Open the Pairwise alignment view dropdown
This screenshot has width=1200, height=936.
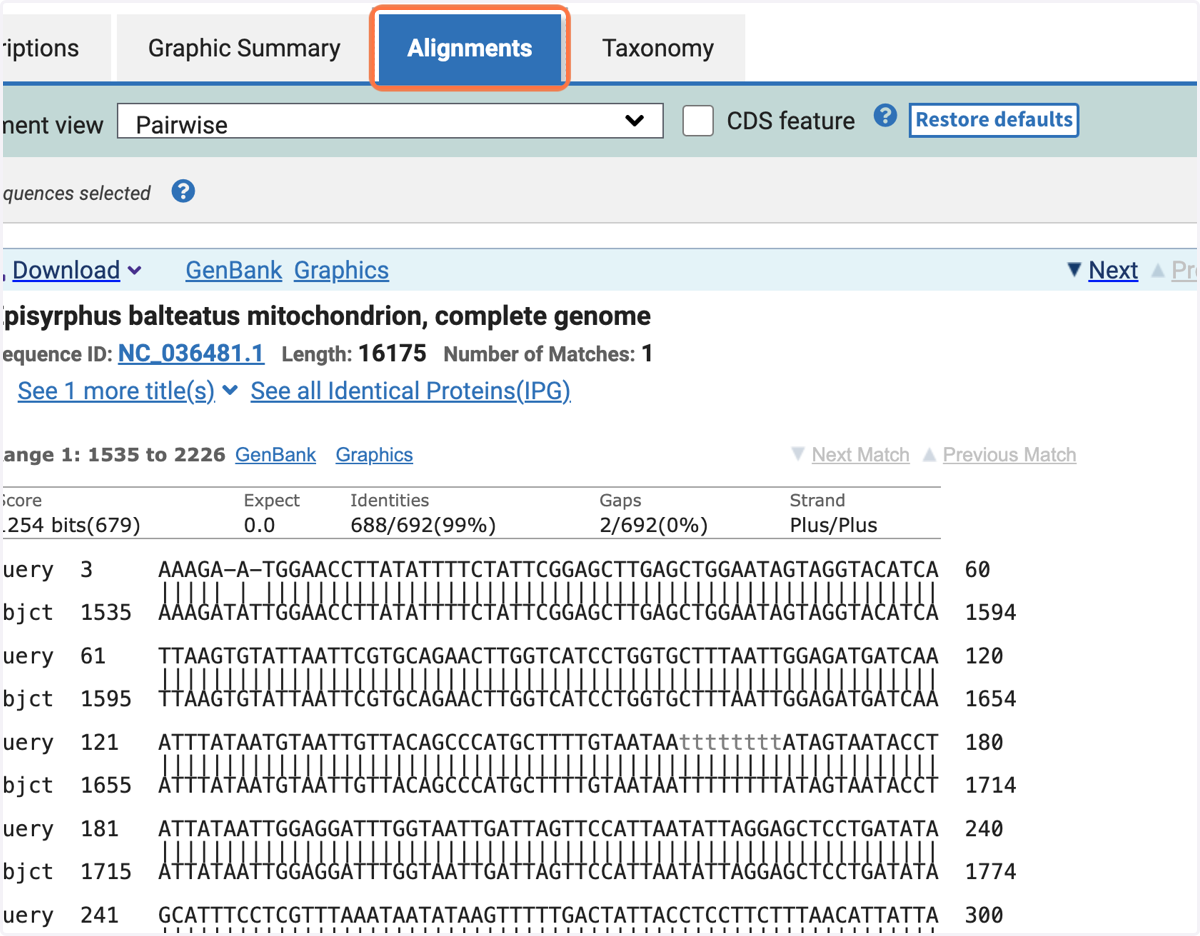click(x=390, y=121)
